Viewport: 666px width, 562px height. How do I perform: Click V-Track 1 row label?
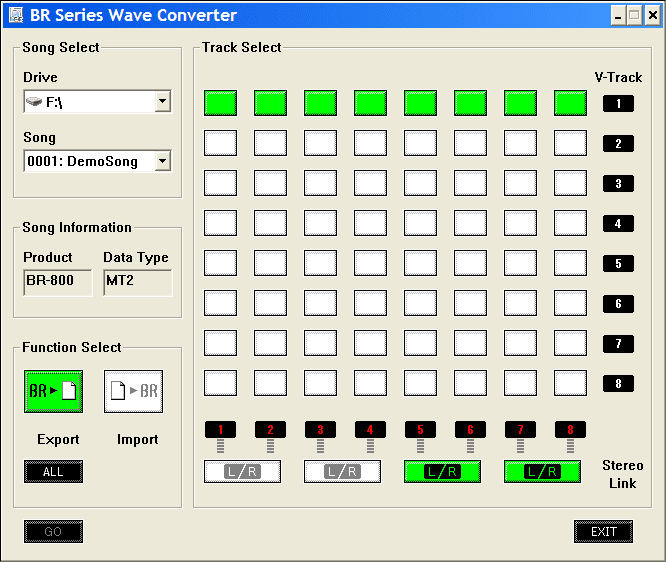618,104
